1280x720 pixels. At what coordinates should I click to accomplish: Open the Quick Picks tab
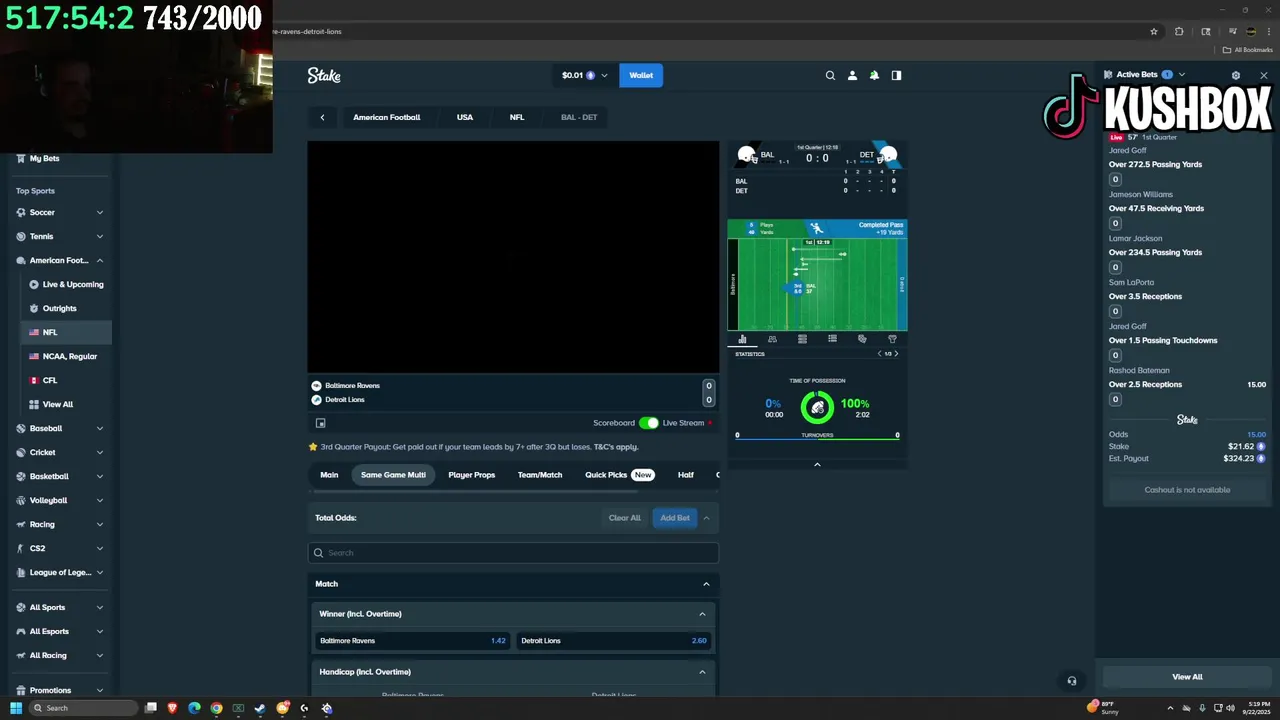[619, 475]
